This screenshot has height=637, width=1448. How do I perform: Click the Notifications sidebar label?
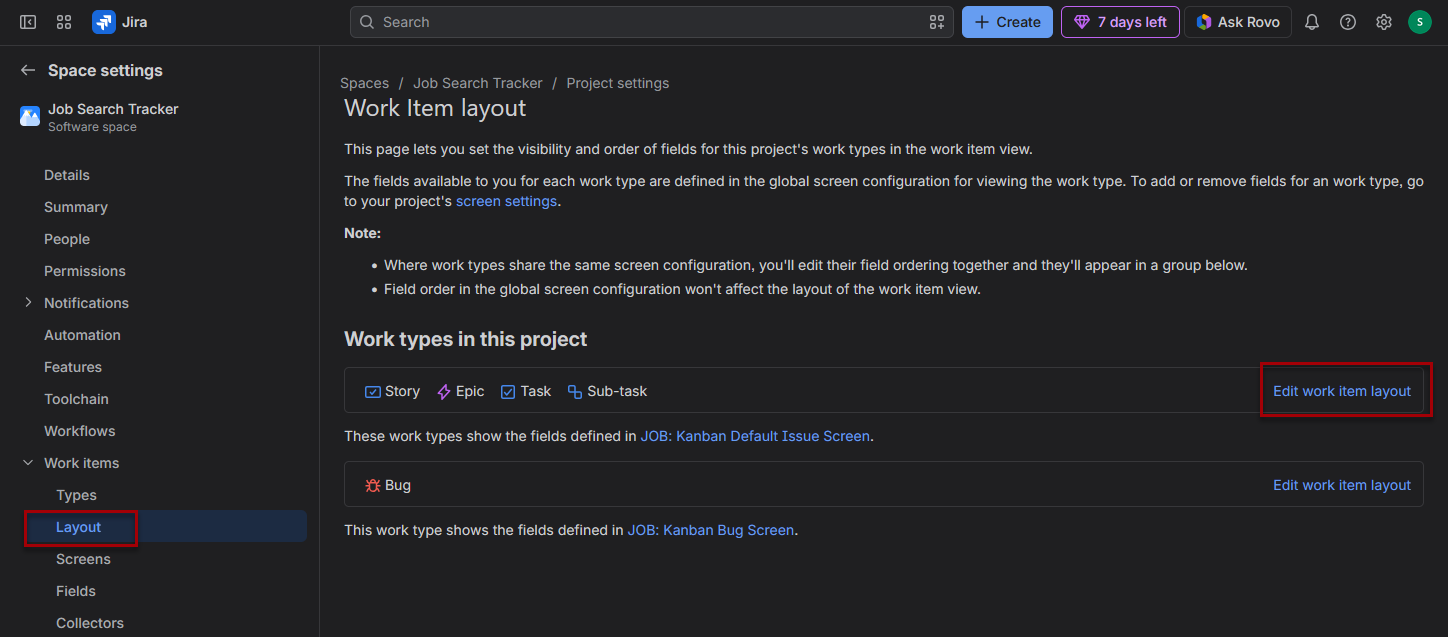[86, 303]
